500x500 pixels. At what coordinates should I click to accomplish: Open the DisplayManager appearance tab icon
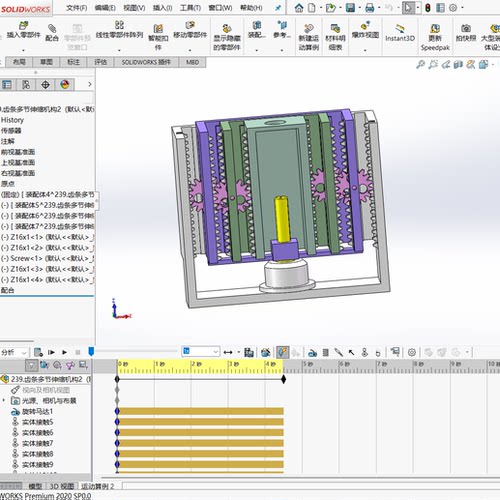[65, 84]
